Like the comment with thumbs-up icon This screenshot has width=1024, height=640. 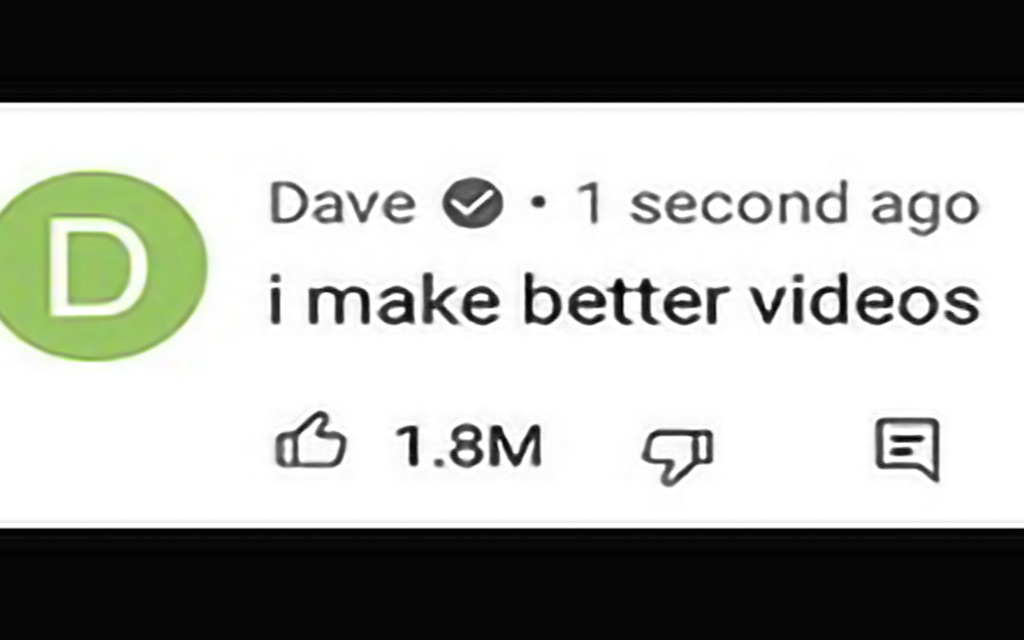pos(311,440)
